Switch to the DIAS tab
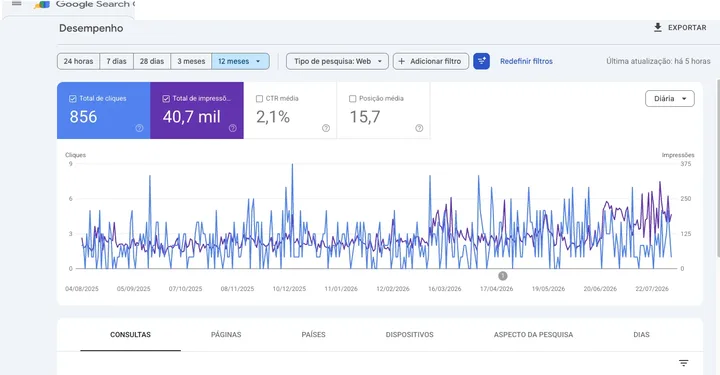The width and height of the screenshot is (720, 375). tap(641, 335)
